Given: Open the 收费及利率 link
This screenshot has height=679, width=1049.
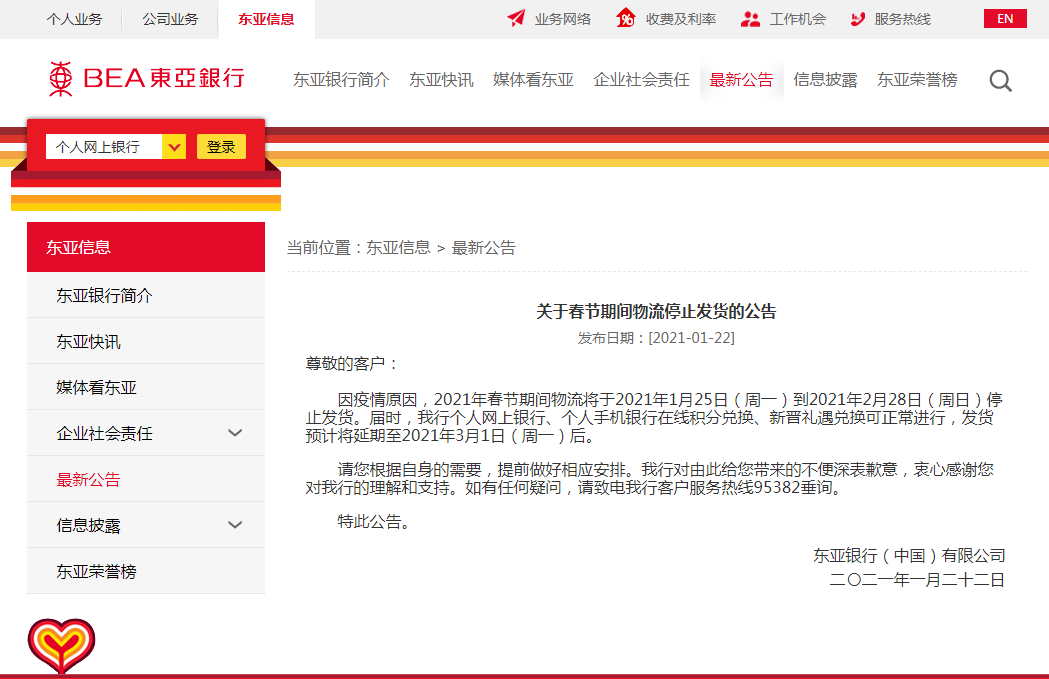Looking at the screenshot, I should (681, 19).
